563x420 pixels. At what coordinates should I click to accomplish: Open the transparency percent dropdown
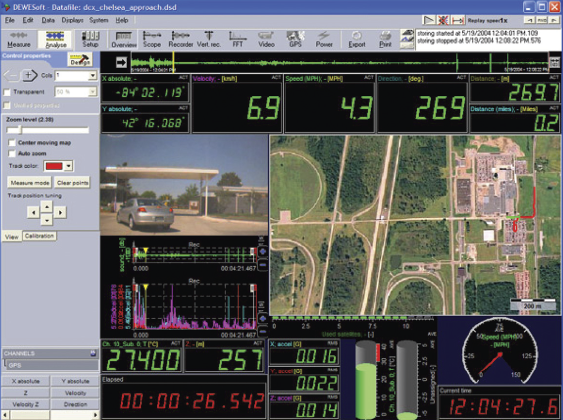[x=93, y=92]
